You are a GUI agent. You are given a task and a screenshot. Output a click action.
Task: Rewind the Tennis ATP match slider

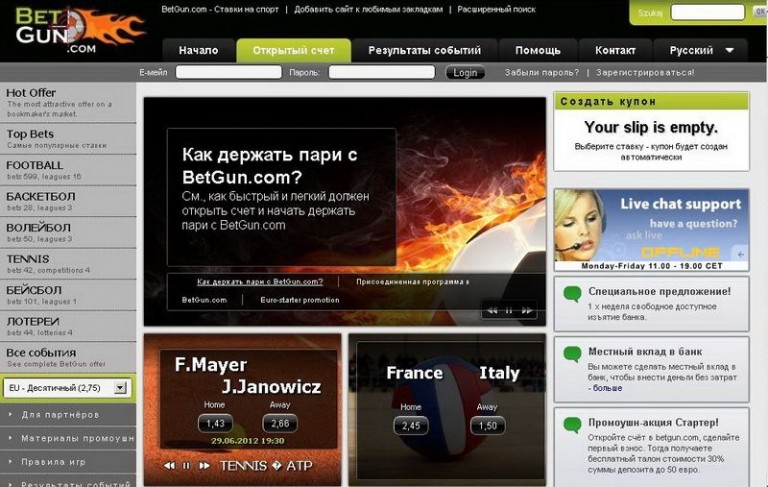point(169,465)
